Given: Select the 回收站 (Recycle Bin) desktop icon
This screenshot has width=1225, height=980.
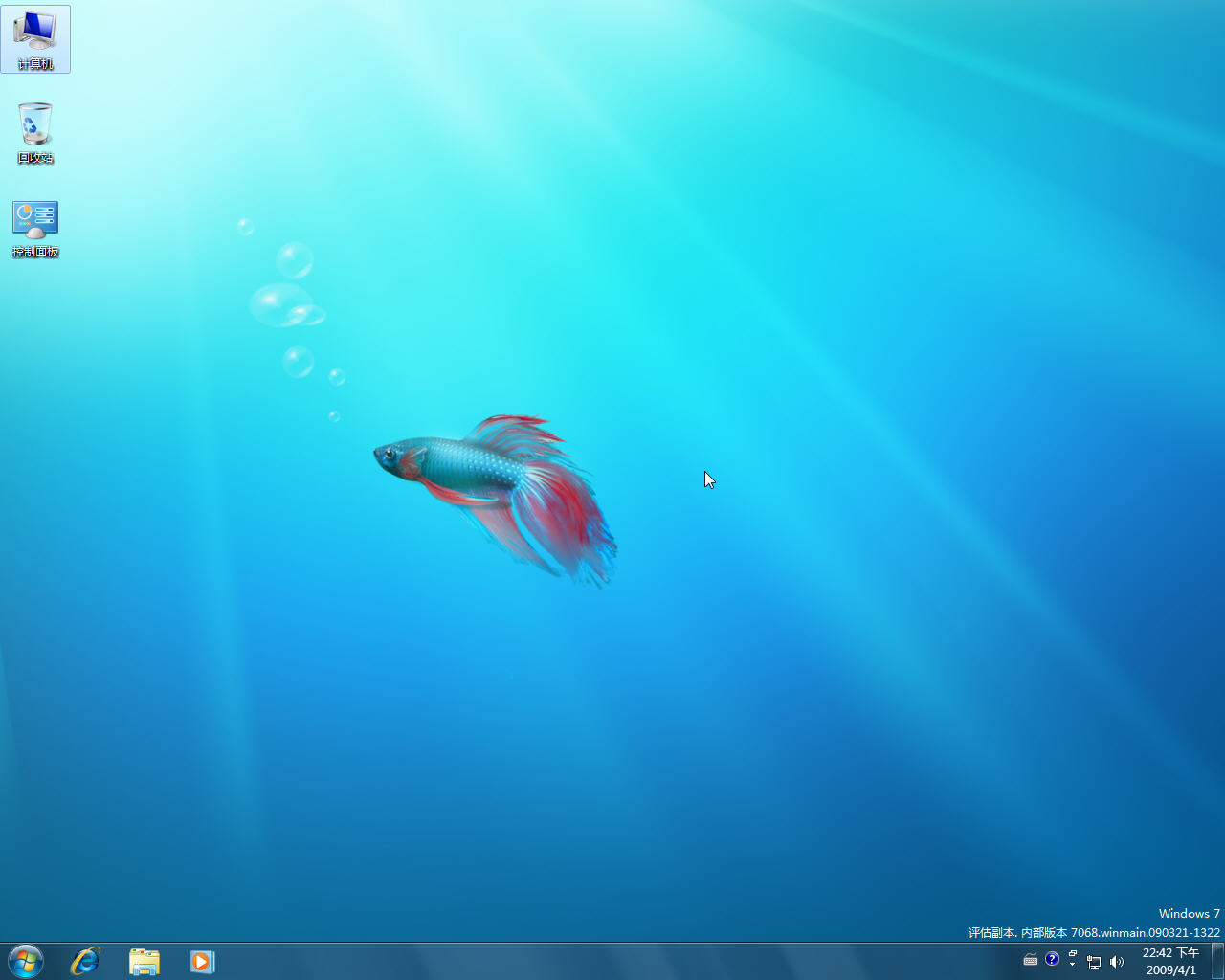Looking at the screenshot, I should tap(35, 133).
